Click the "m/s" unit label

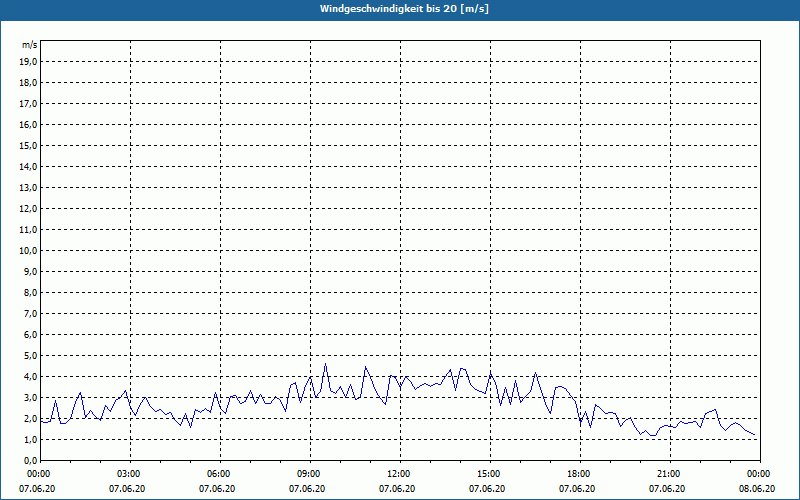click(x=29, y=45)
